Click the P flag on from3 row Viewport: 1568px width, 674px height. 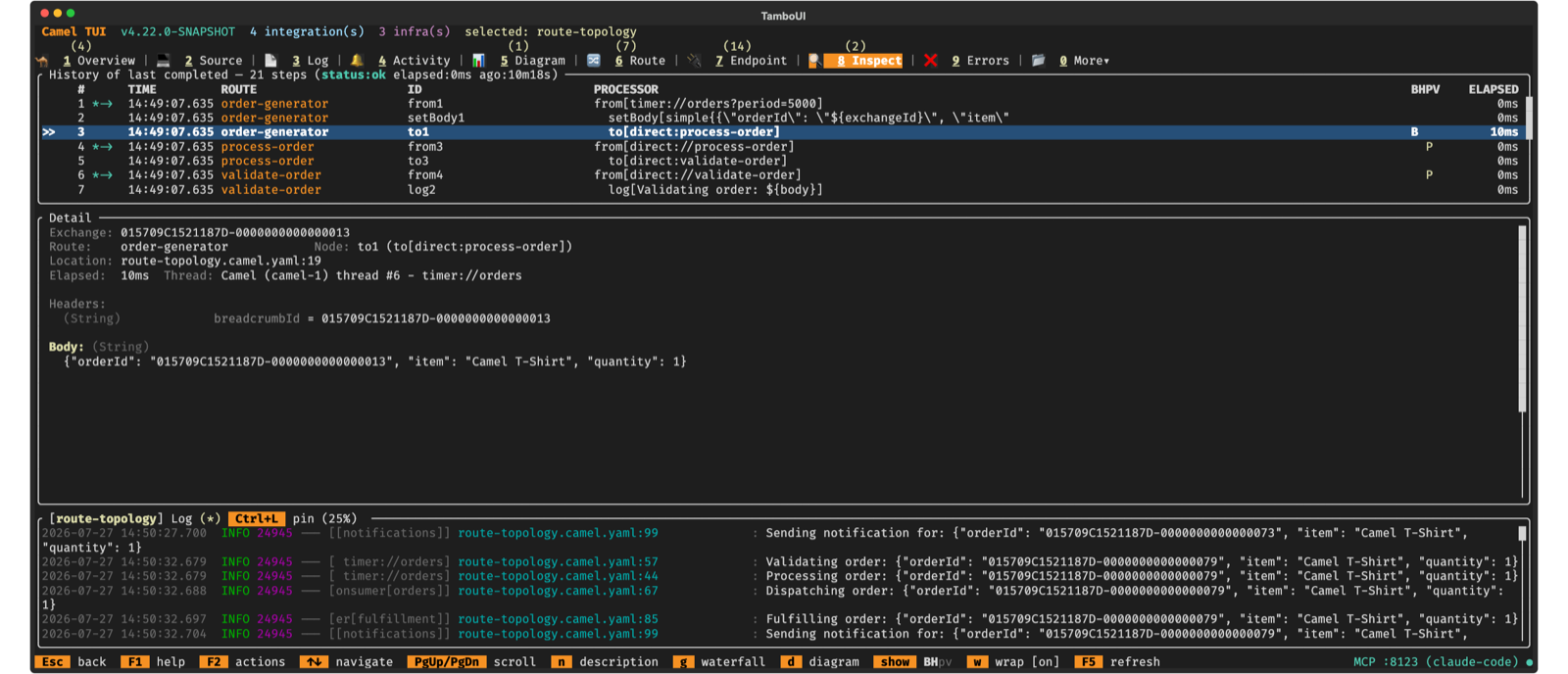(1429, 147)
